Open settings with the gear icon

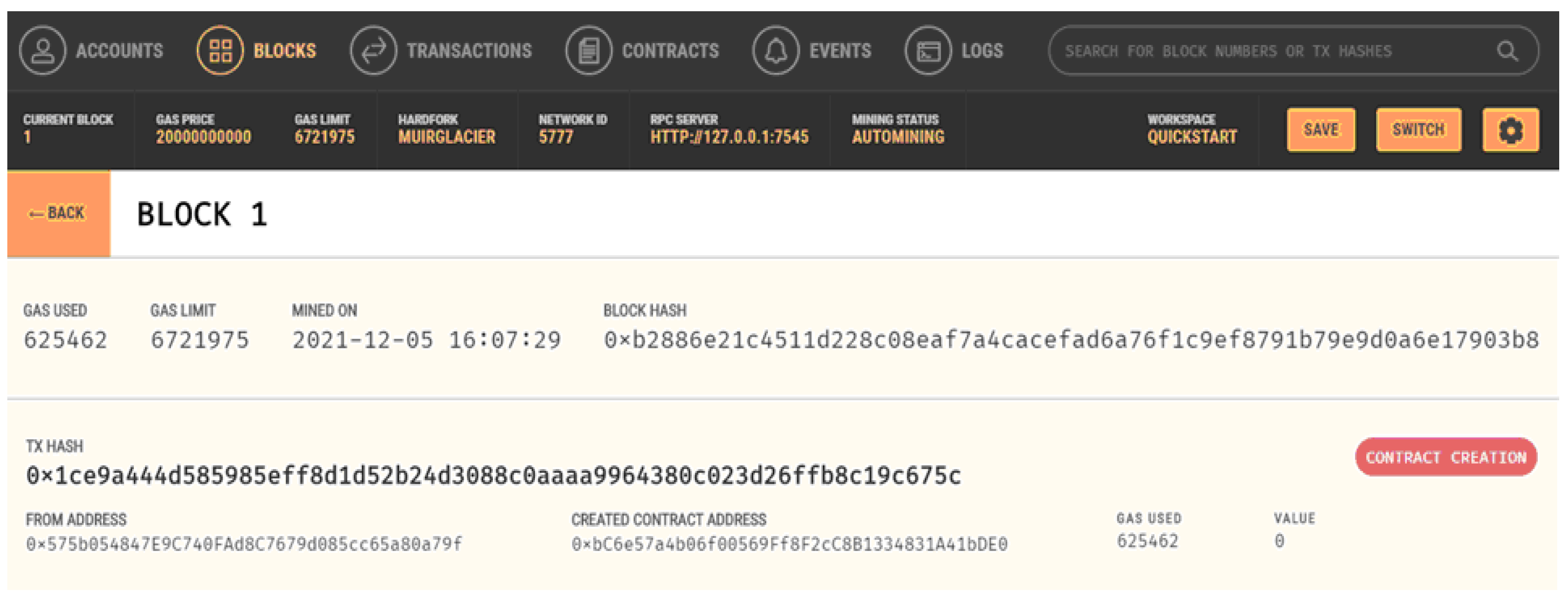[x=1510, y=129]
